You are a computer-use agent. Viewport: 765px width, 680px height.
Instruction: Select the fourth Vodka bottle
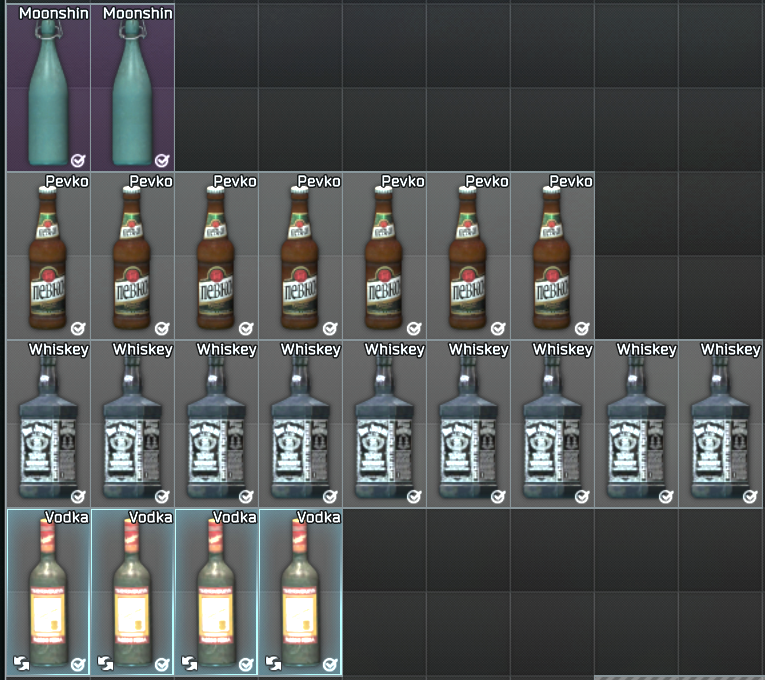[x=300, y=592]
